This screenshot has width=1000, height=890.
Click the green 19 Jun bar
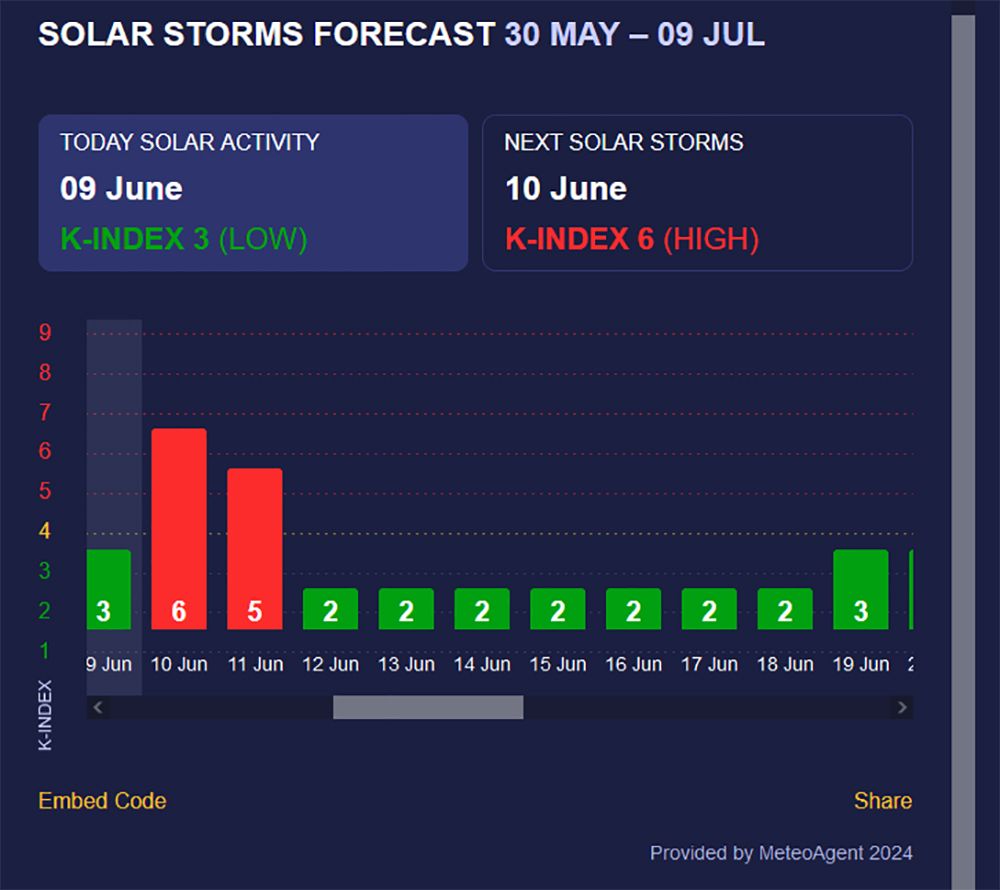[x=860, y=589]
